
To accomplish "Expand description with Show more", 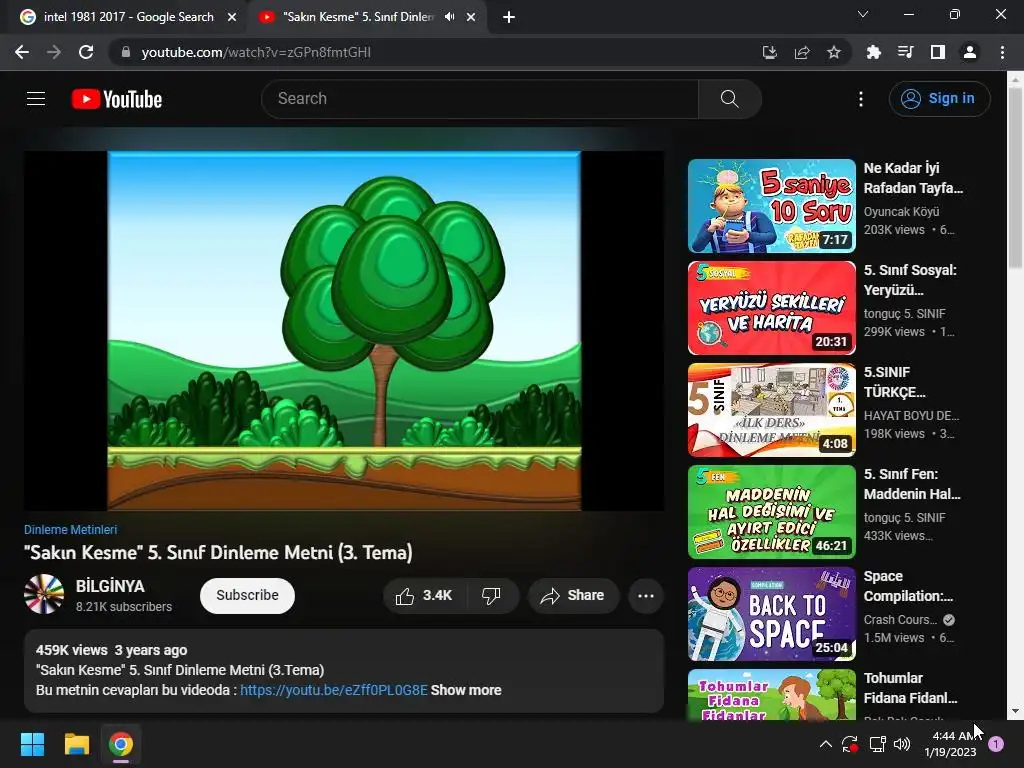I will pyautogui.click(x=466, y=690).
